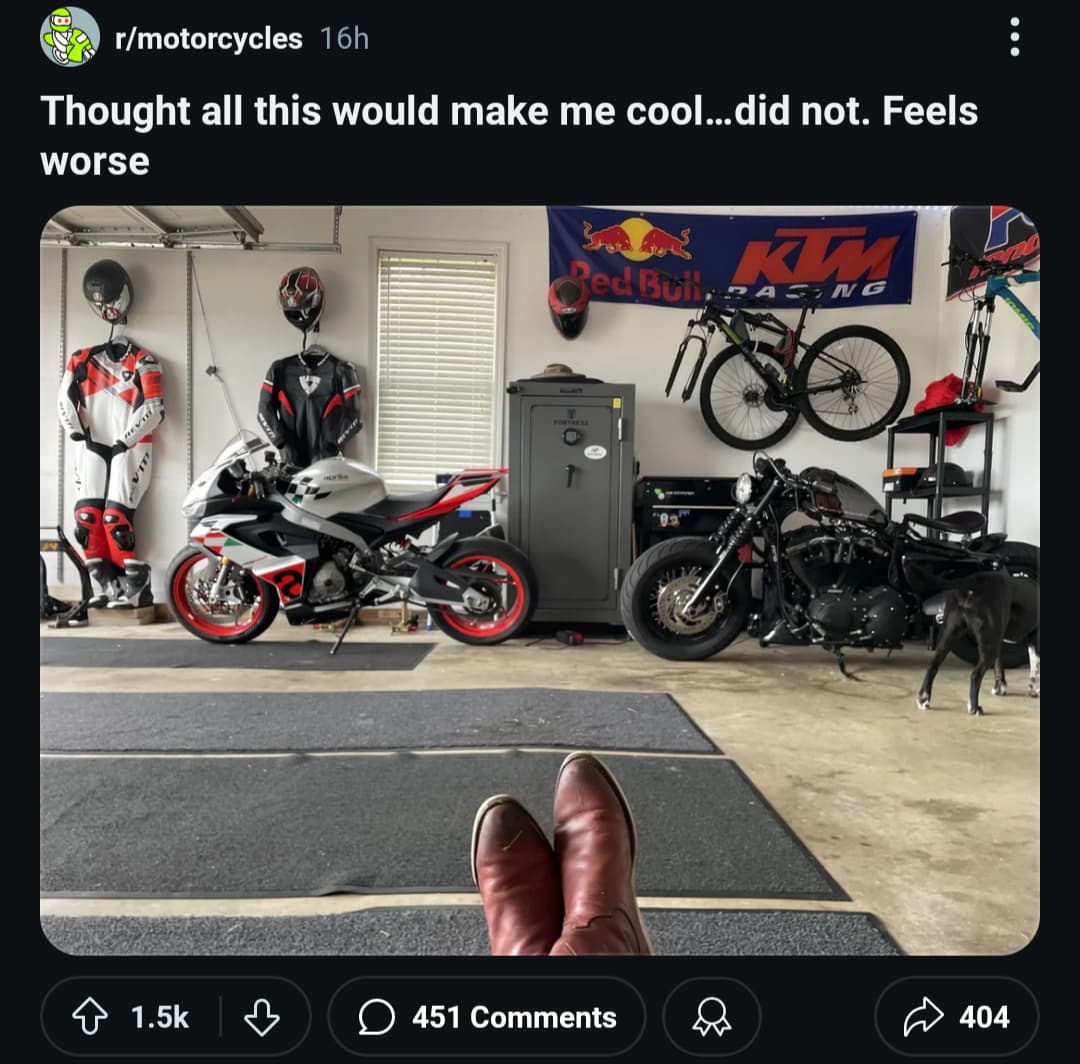Open the three-dot post options menu
This screenshot has height=1064, width=1080.
point(1014,37)
